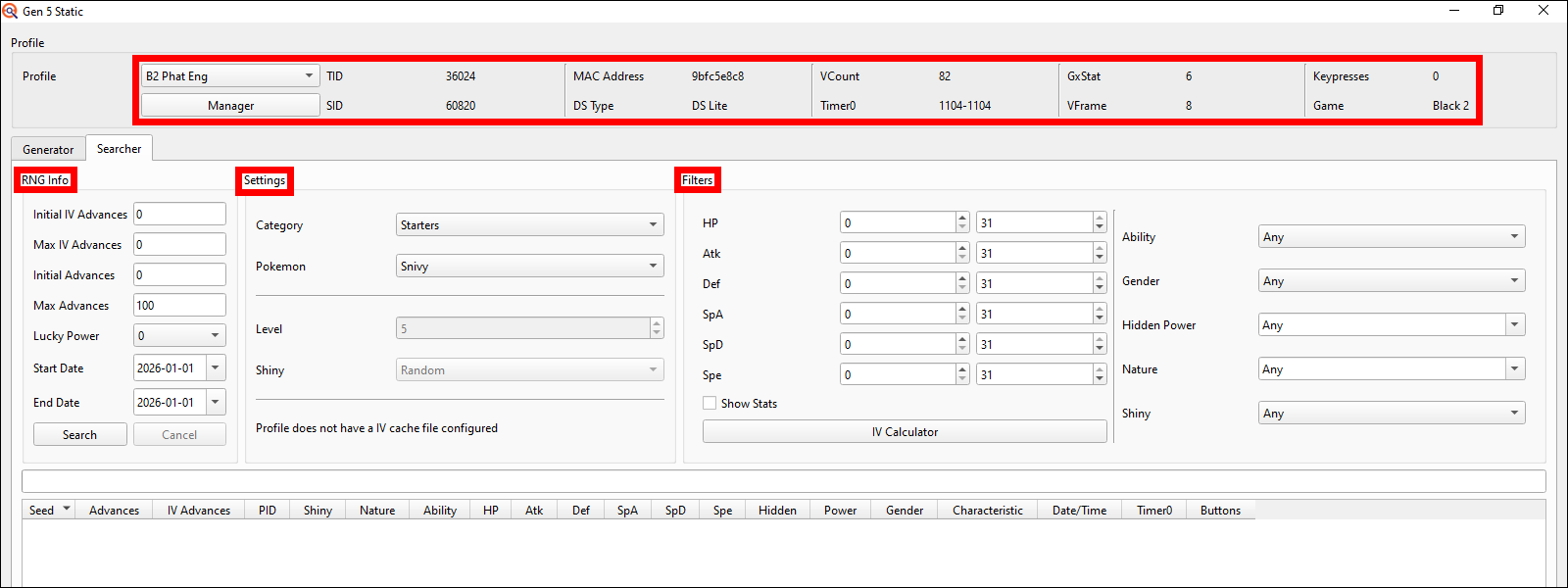Screen dimensions: 1568x588
Task: Click the Gender column header in results
Action: (905, 510)
